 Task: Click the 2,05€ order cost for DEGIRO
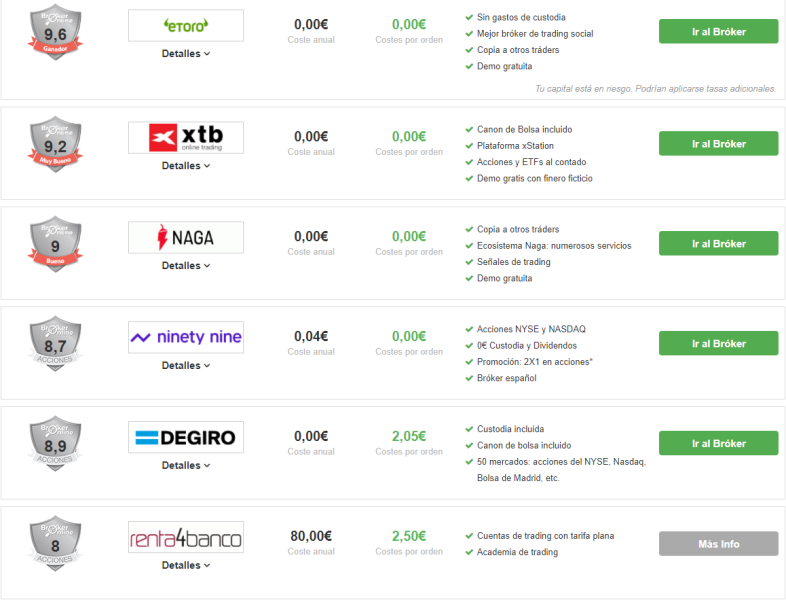pos(409,436)
